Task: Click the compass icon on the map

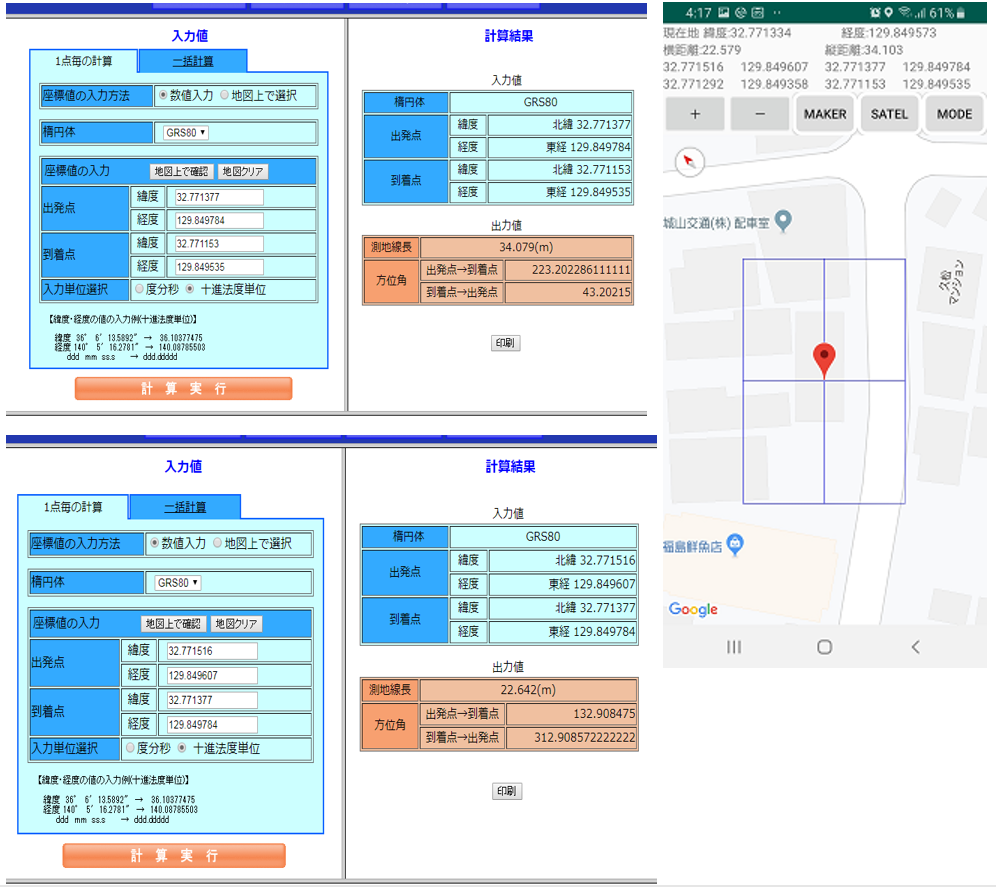Action: pyautogui.click(x=690, y=162)
